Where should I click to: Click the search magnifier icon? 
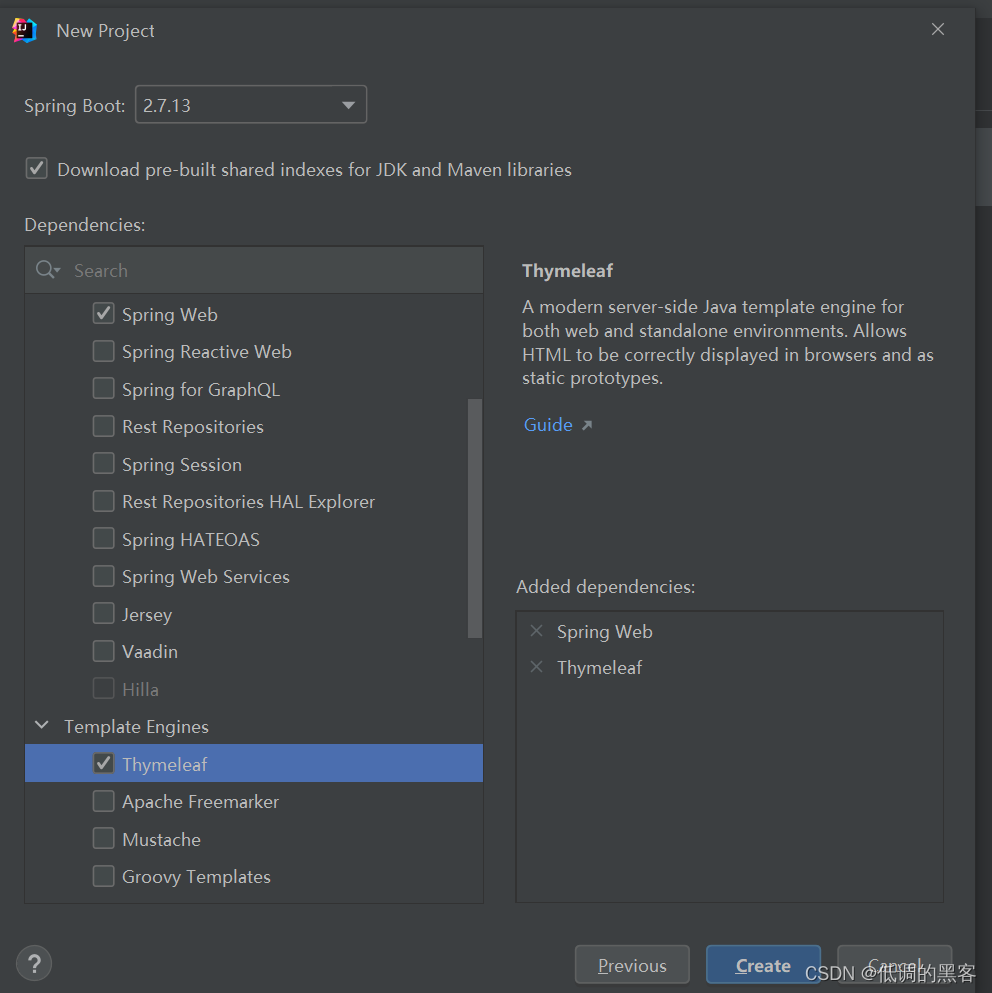click(x=47, y=270)
